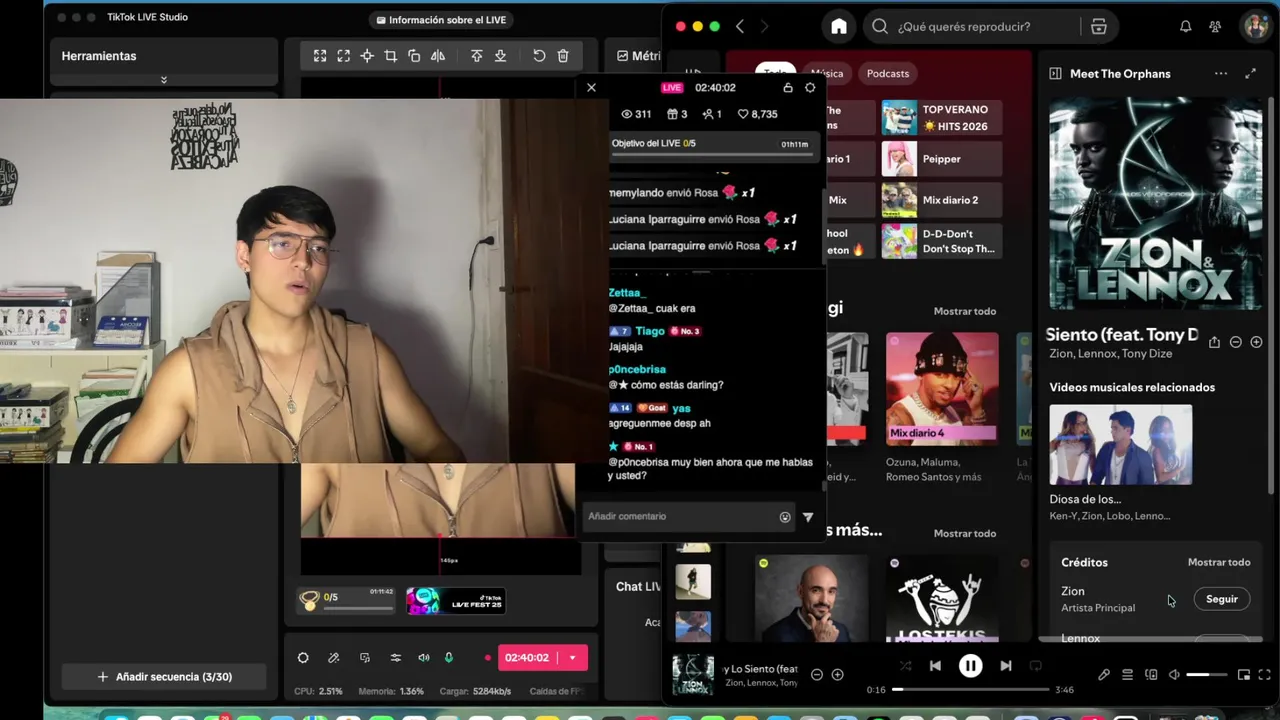1280x720 pixels.
Task: Click the magic wand effects icon
Action: click(334, 657)
